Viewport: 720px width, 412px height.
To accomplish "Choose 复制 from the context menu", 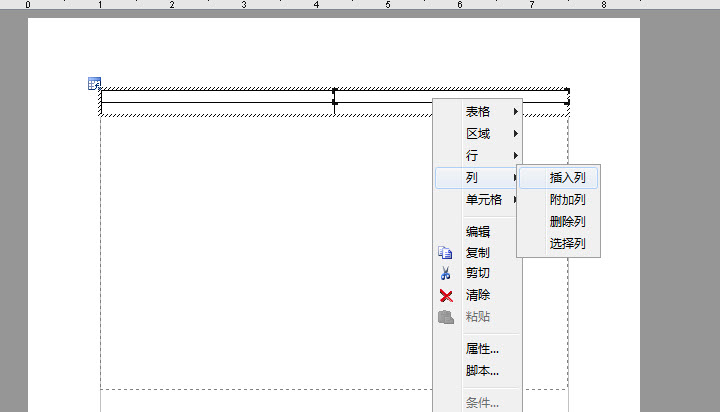I will coord(478,253).
